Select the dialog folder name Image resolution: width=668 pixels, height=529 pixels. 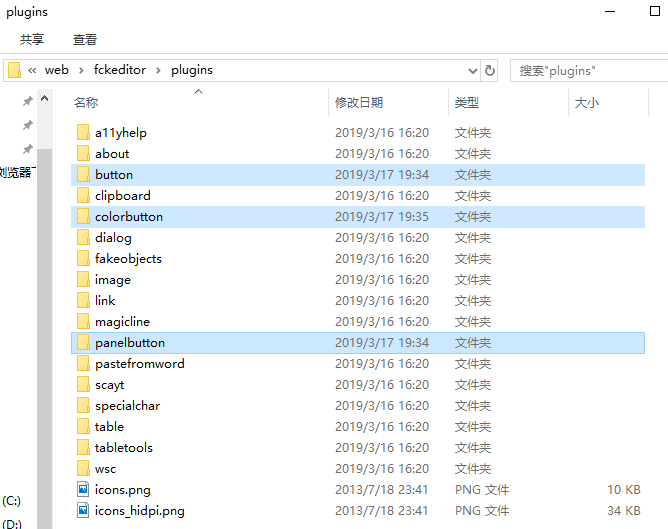[113, 238]
